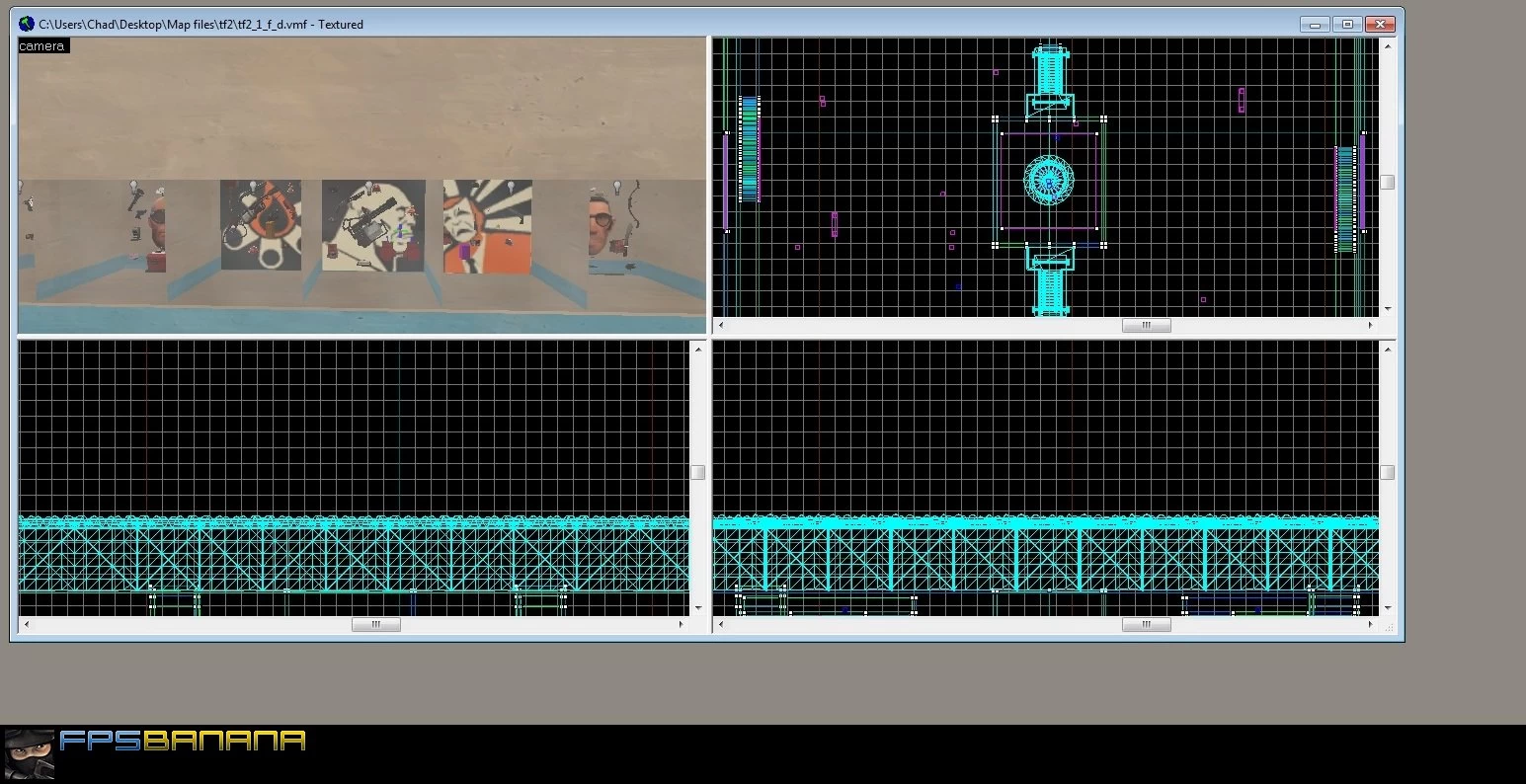
Task: Click the up arrow of lower-left viewport's scrollbar
Action: 697,349
